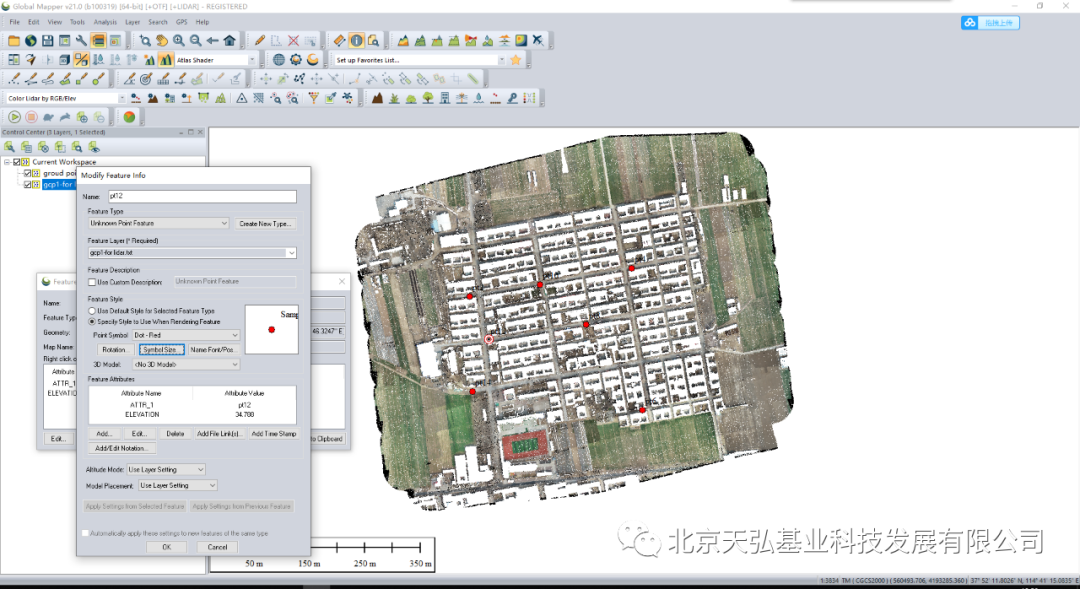
Task: Select the Zoom In magnifier tool
Action: [x=179, y=41]
